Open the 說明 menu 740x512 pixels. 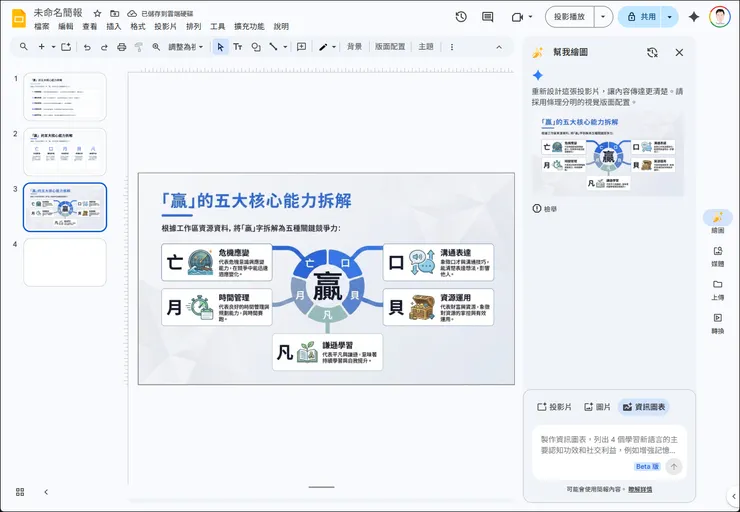[x=281, y=26]
